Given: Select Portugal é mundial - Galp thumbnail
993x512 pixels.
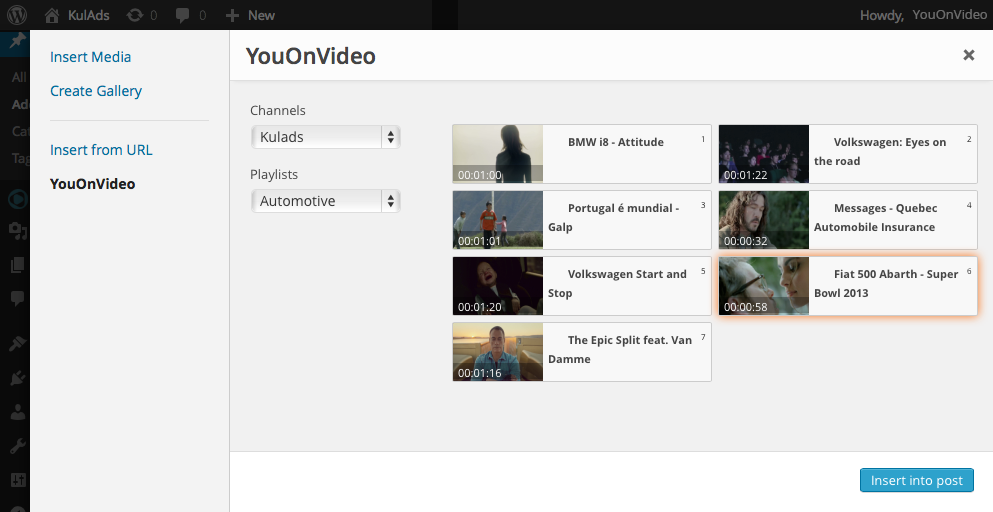Looking at the screenshot, I should (498, 220).
